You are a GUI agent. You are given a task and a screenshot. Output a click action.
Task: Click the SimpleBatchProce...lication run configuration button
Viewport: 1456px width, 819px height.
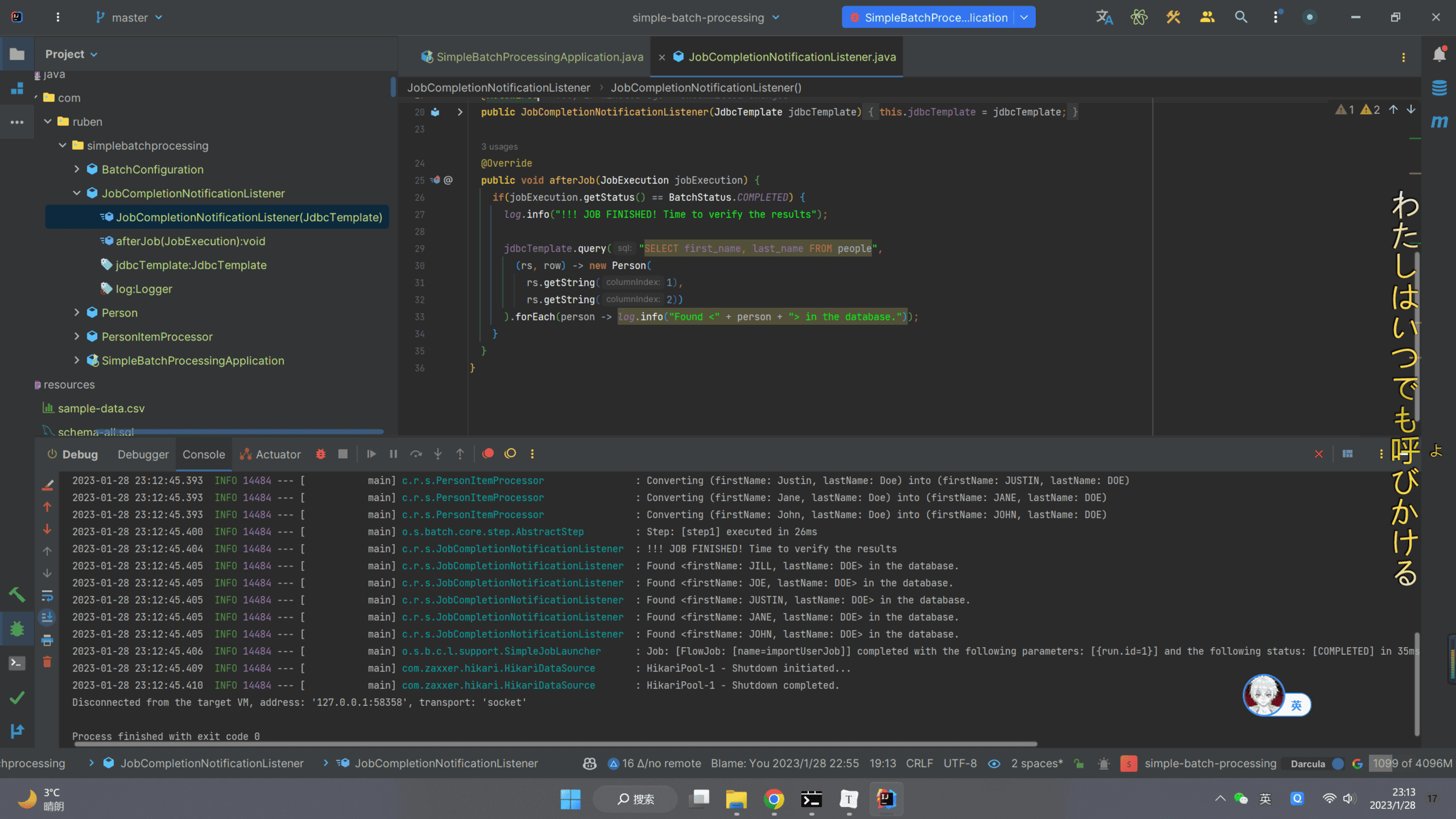pos(928,17)
